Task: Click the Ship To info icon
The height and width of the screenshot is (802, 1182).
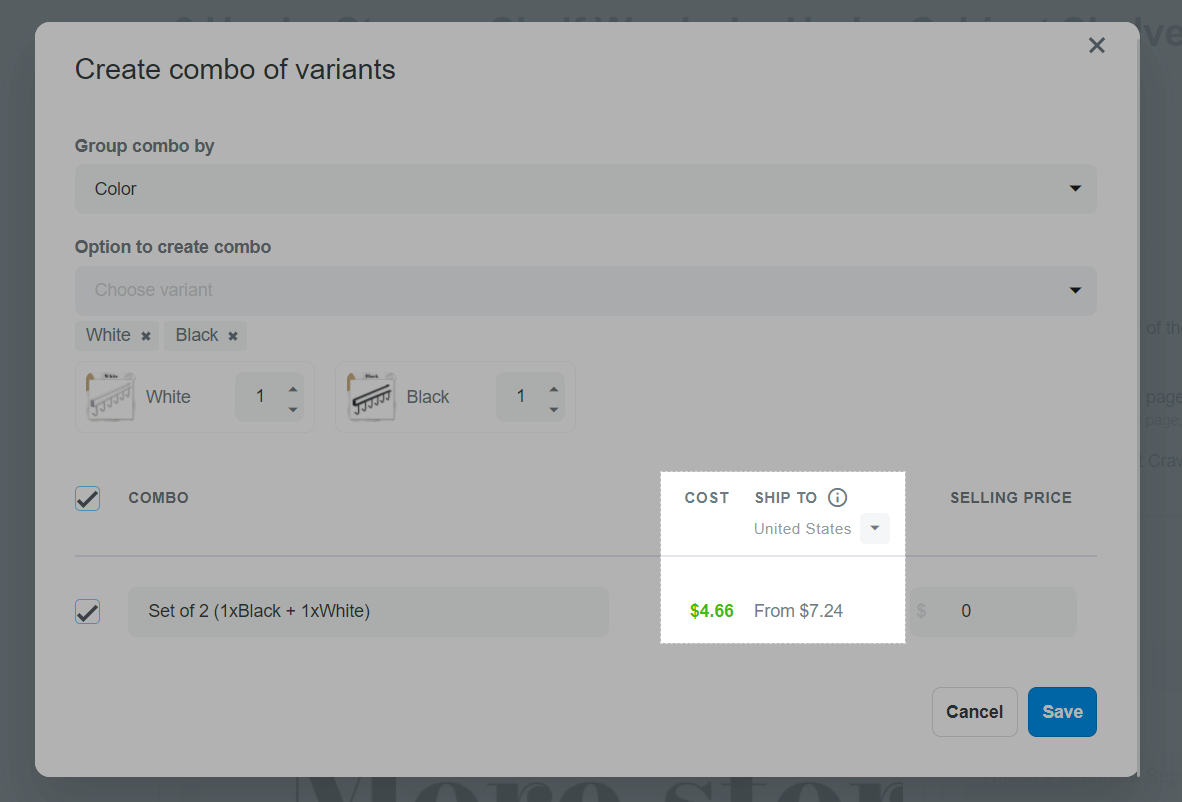Action: [x=837, y=497]
